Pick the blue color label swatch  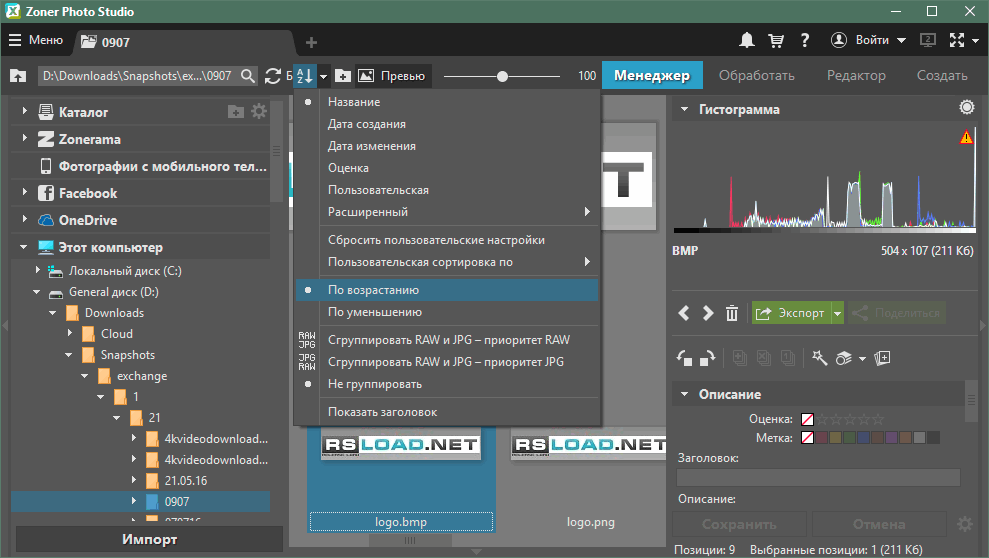point(863,438)
